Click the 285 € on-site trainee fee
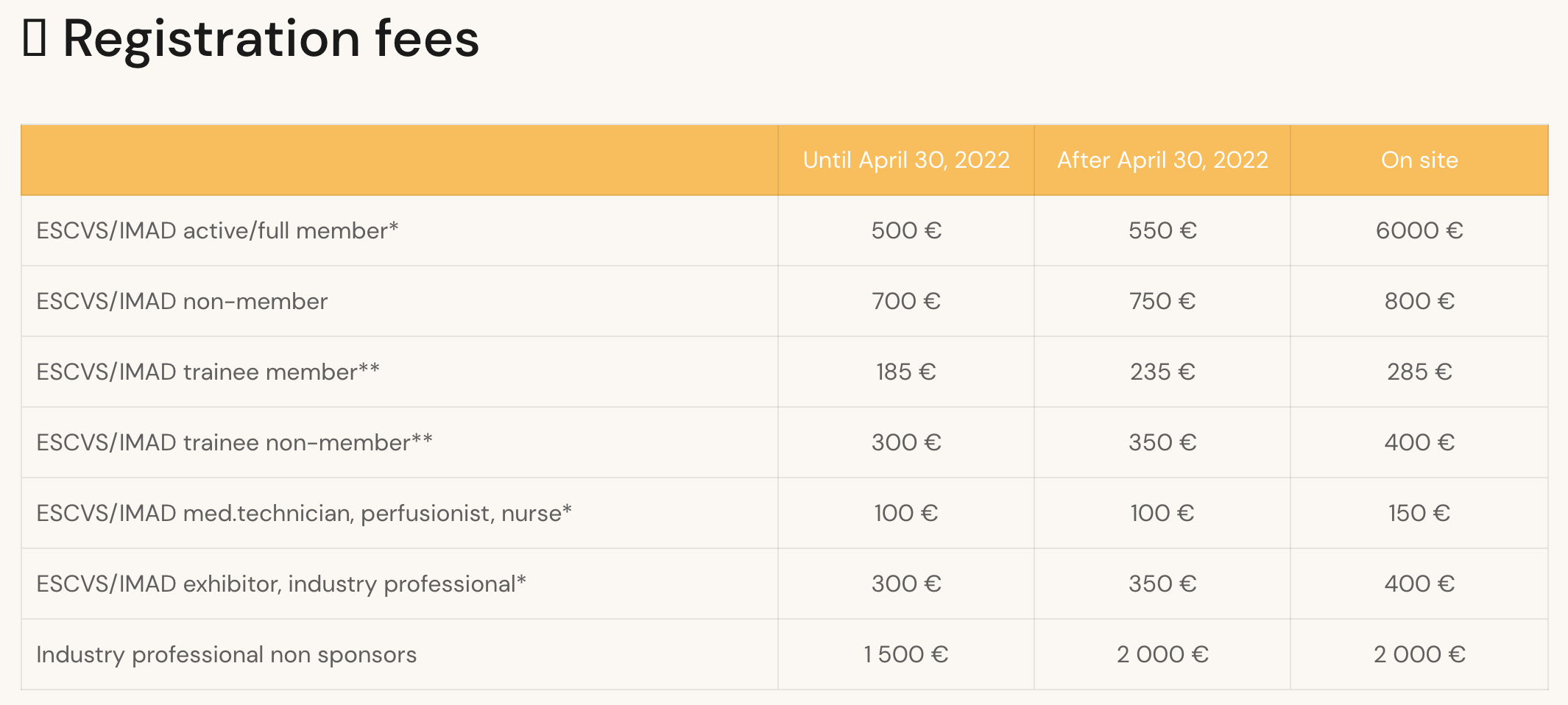This screenshot has height=705, width=1568. (x=1419, y=372)
